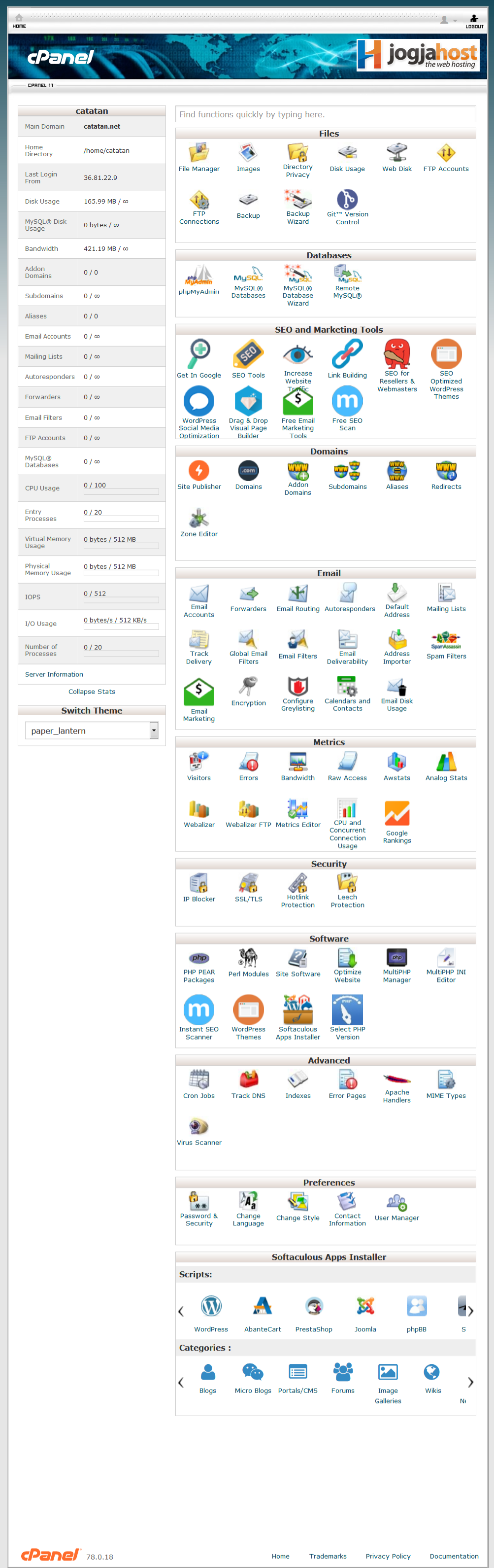Open Cron Jobs in Advanced section
494x1568 pixels.
(199, 1084)
